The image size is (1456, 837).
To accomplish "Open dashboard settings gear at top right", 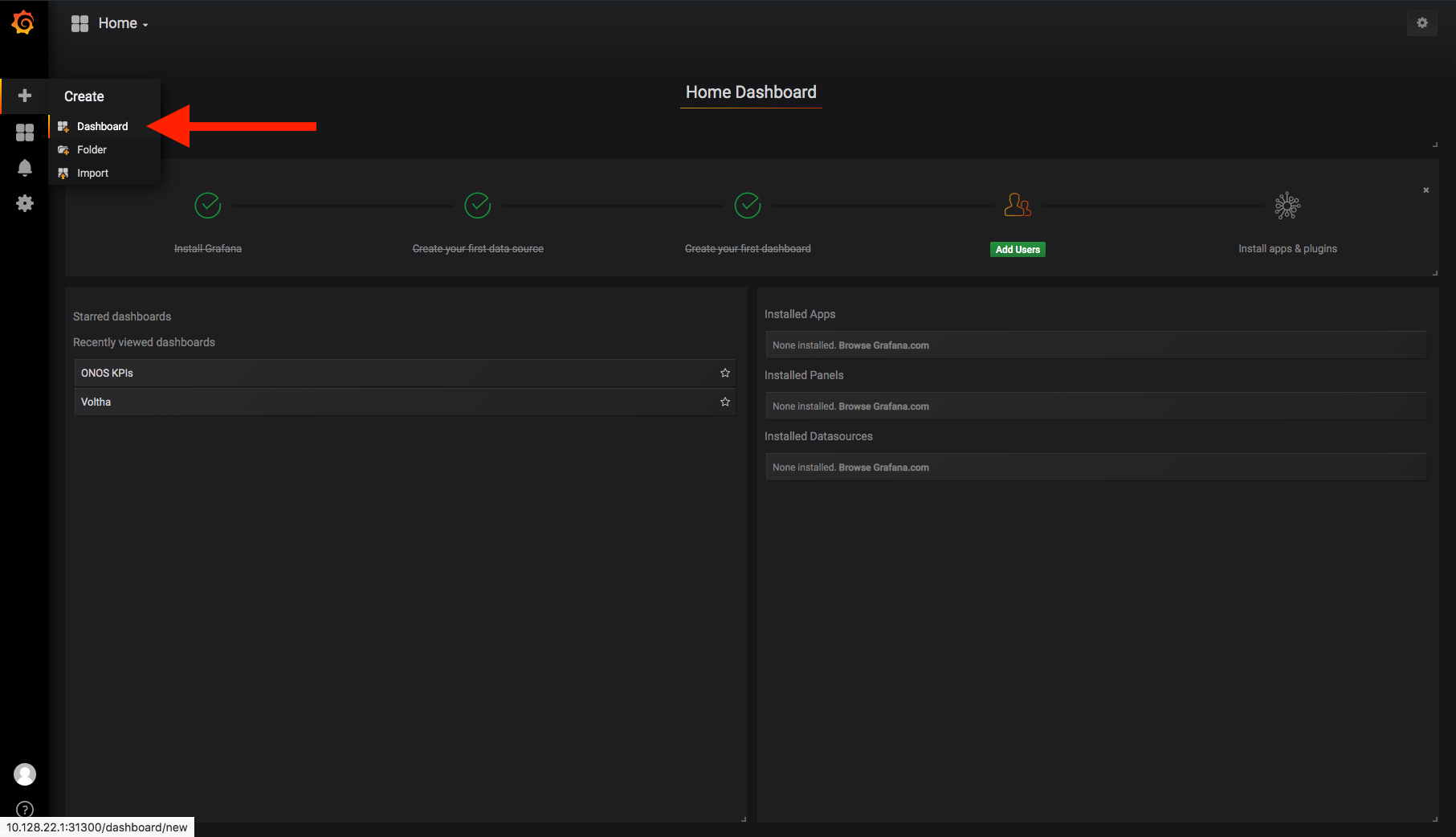I will point(1422,22).
